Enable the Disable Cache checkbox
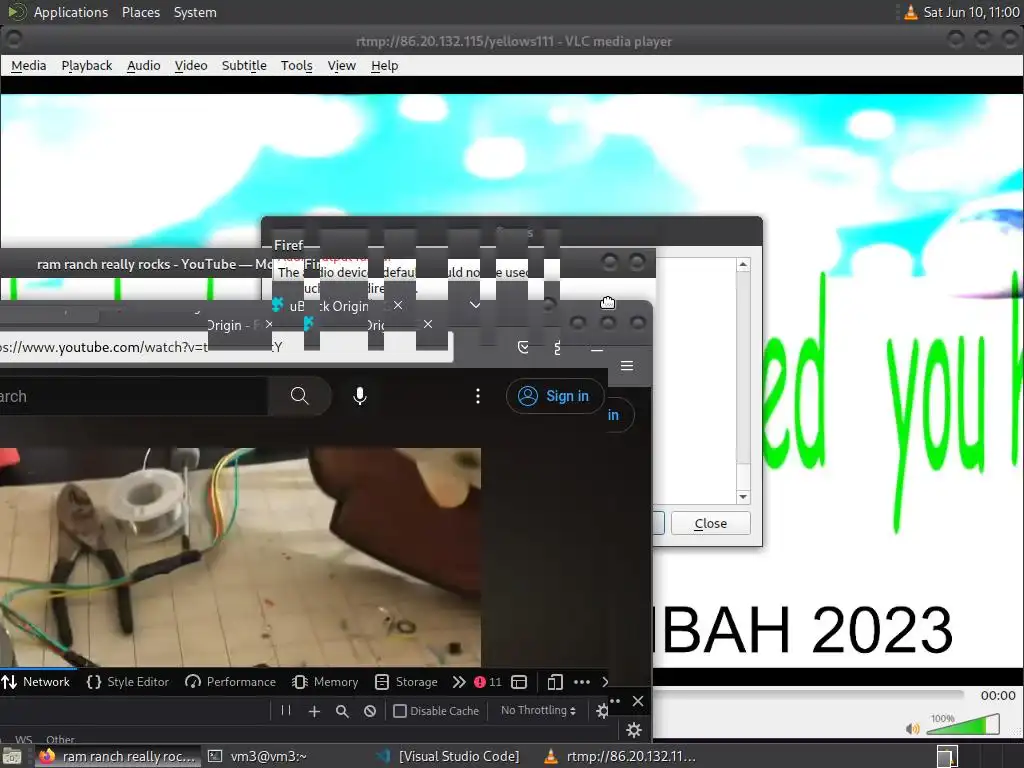Image resolution: width=1024 pixels, height=768 pixels. coord(400,711)
